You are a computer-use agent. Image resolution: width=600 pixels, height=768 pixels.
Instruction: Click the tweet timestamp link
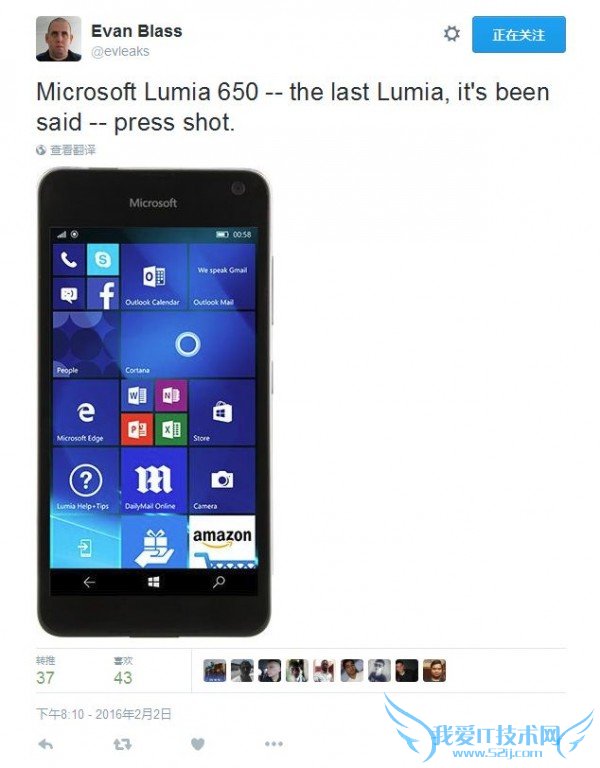pos(104,714)
